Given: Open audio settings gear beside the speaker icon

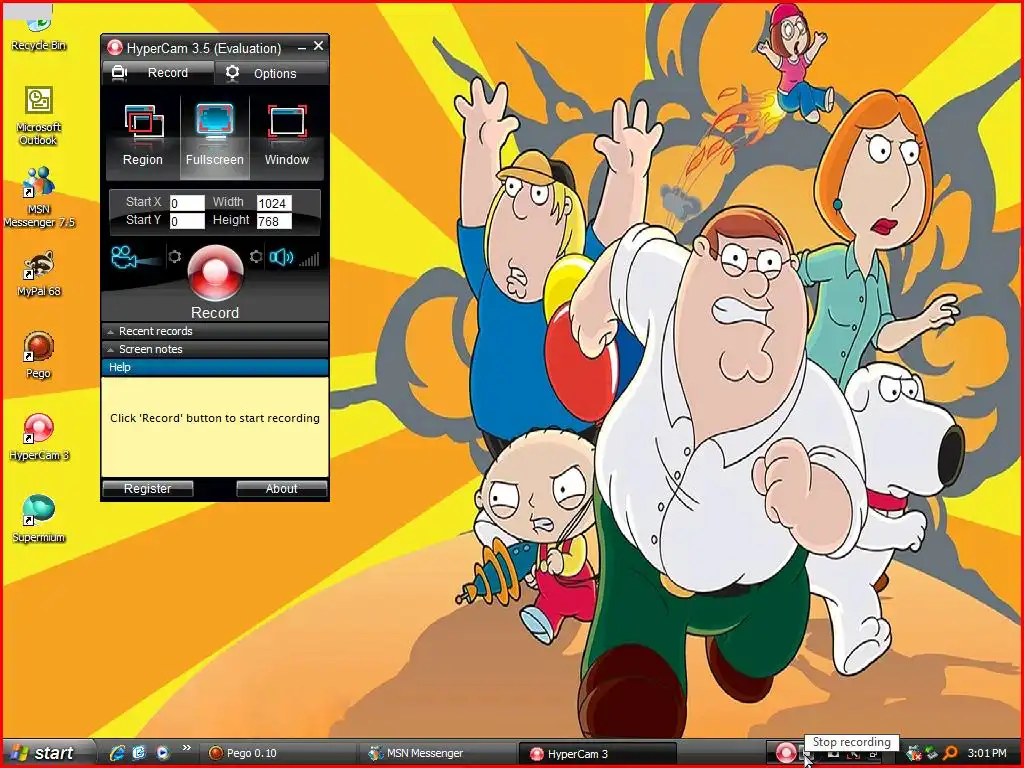Looking at the screenshot, I should click(256, 257).
